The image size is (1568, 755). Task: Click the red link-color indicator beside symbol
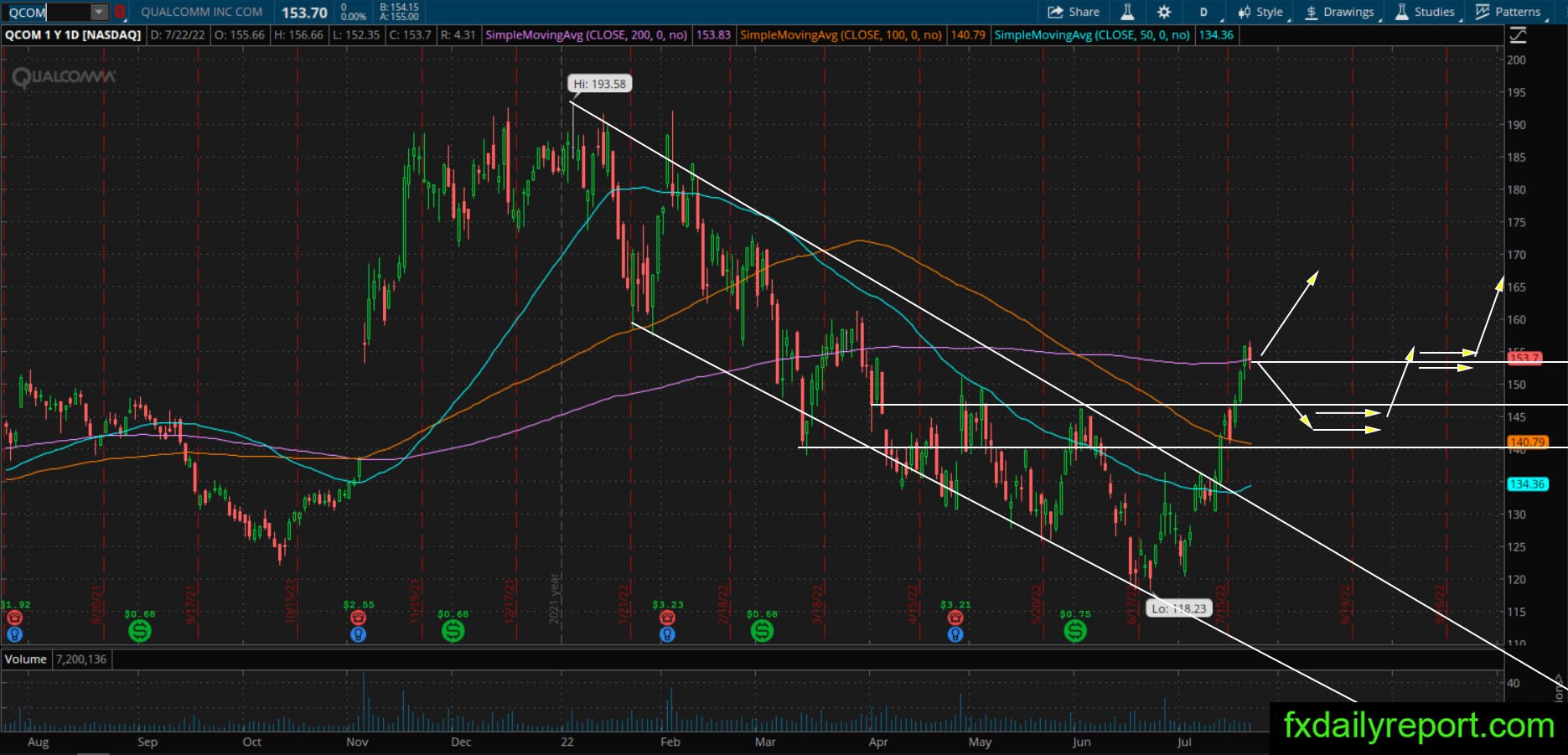click(120, 13)
